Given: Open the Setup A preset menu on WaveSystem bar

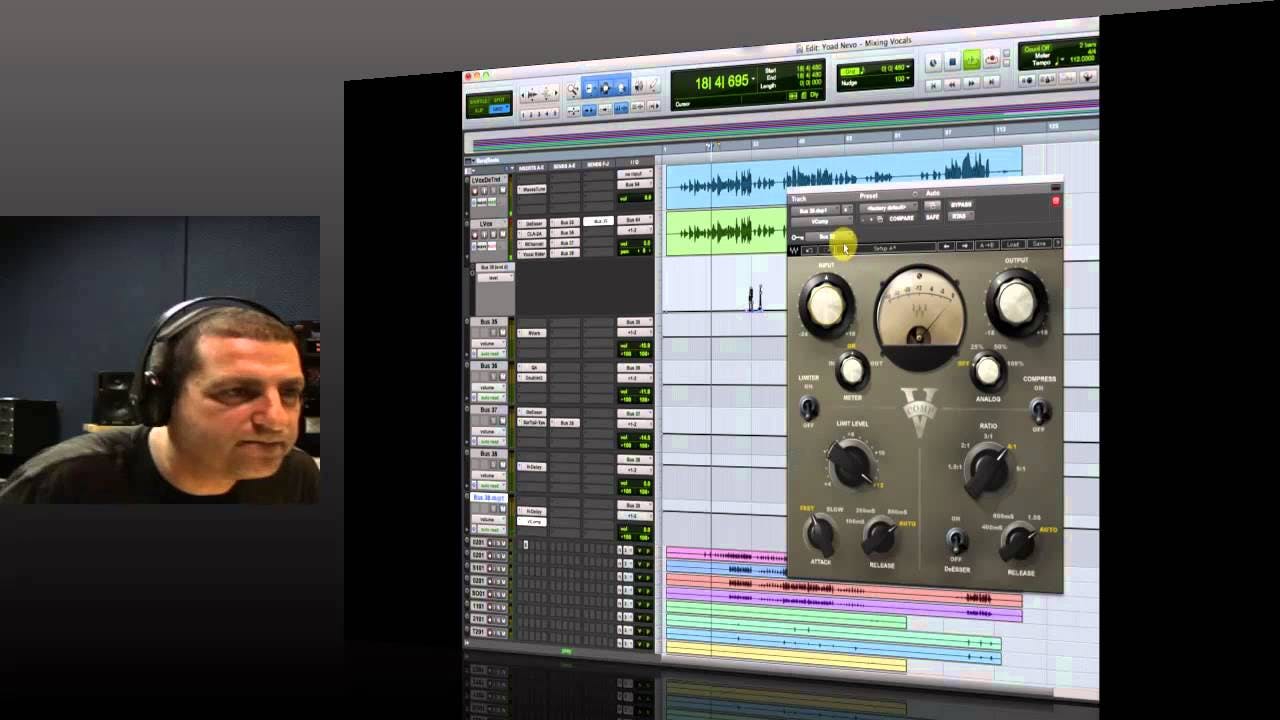Looking at the screenshot, I should pyautogui.click(x=884, y=247).
